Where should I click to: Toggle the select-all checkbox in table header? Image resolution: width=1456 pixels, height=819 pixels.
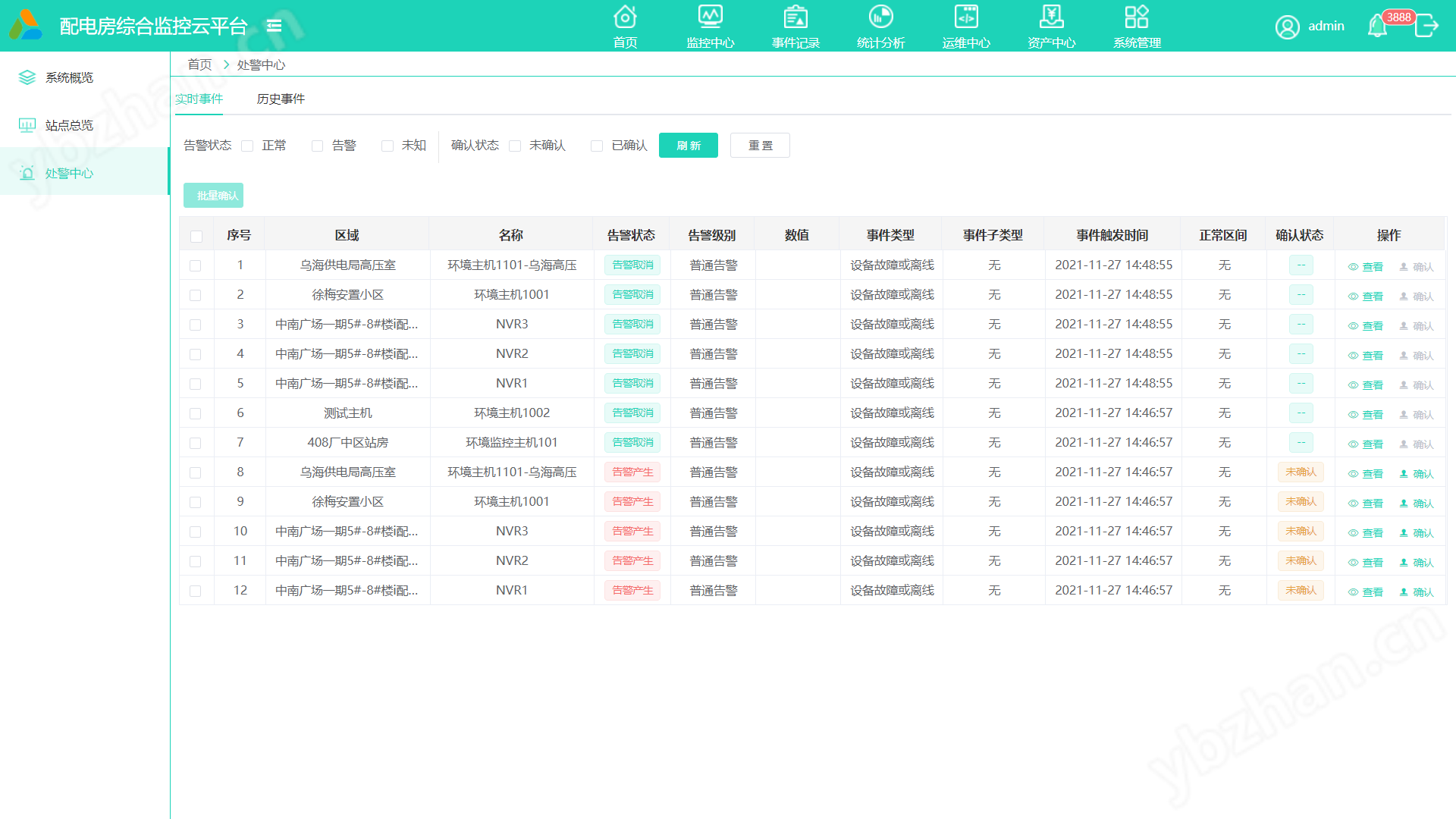(196, 236)
